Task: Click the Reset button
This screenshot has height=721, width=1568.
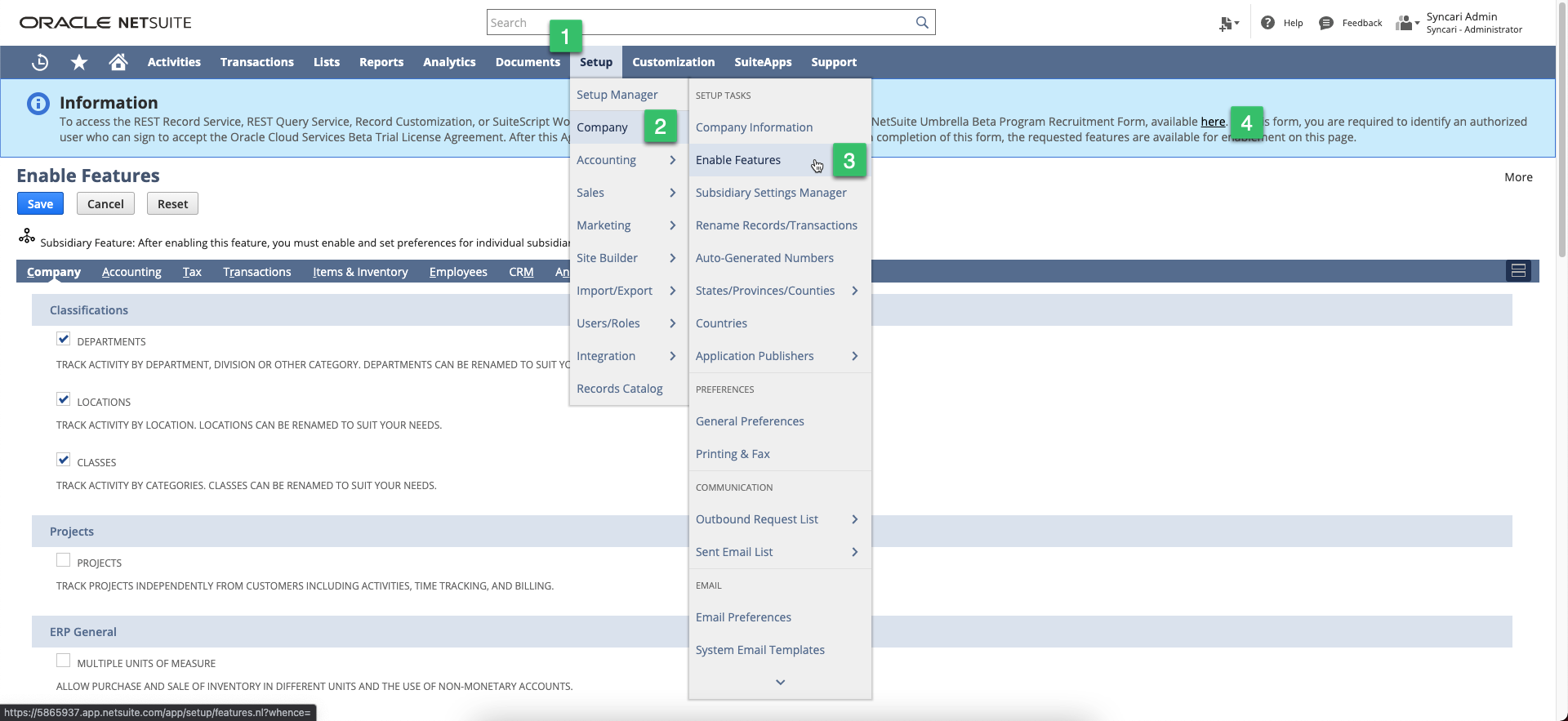Action: (172, 204)
